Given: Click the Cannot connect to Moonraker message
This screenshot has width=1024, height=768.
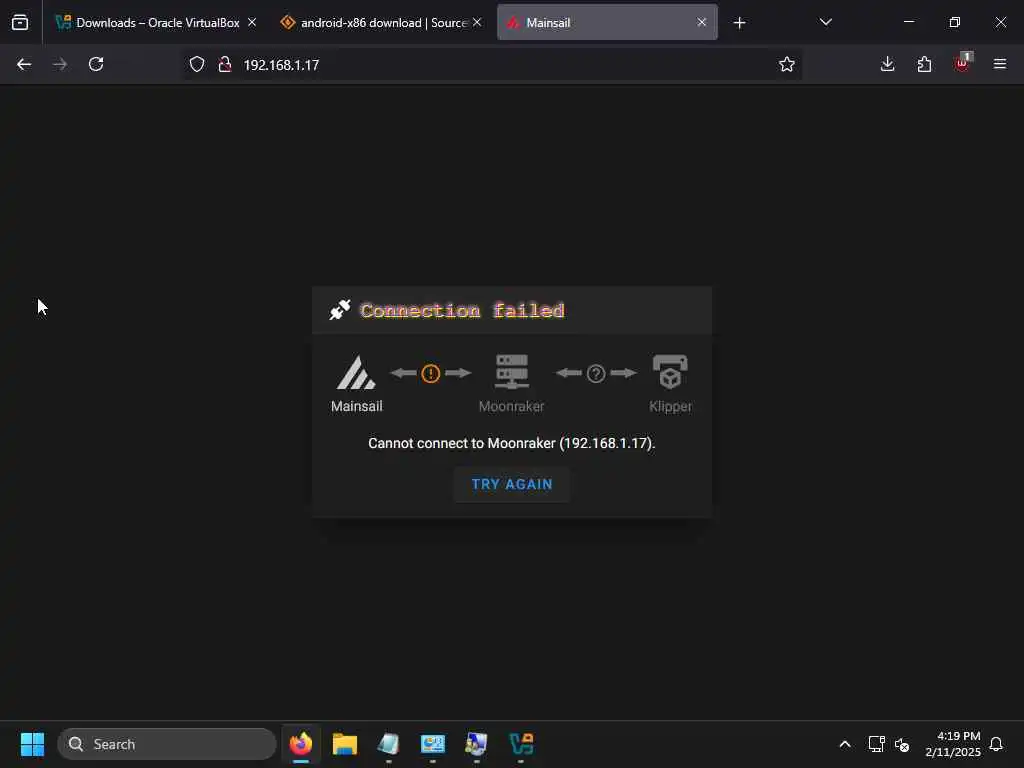Looking at the screenshot, I should coord(511,443).
